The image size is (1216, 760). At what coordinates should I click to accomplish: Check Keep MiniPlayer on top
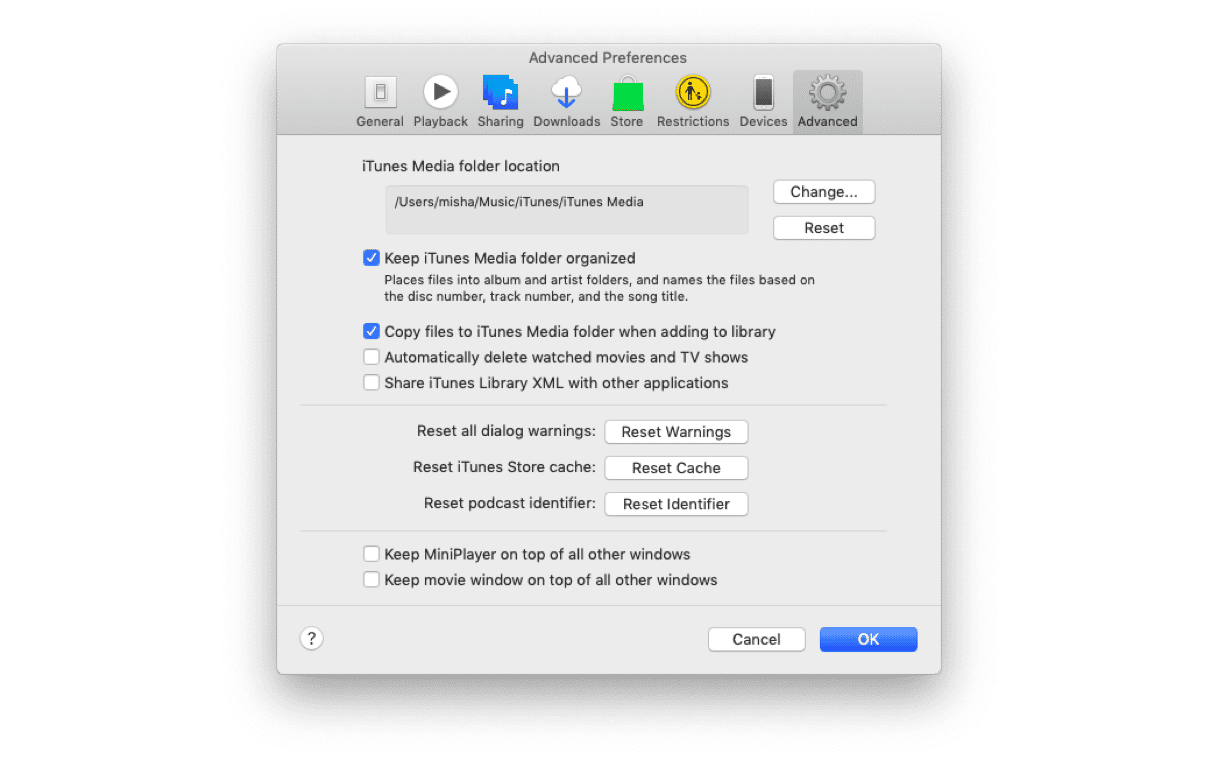[x=371, y=554]
